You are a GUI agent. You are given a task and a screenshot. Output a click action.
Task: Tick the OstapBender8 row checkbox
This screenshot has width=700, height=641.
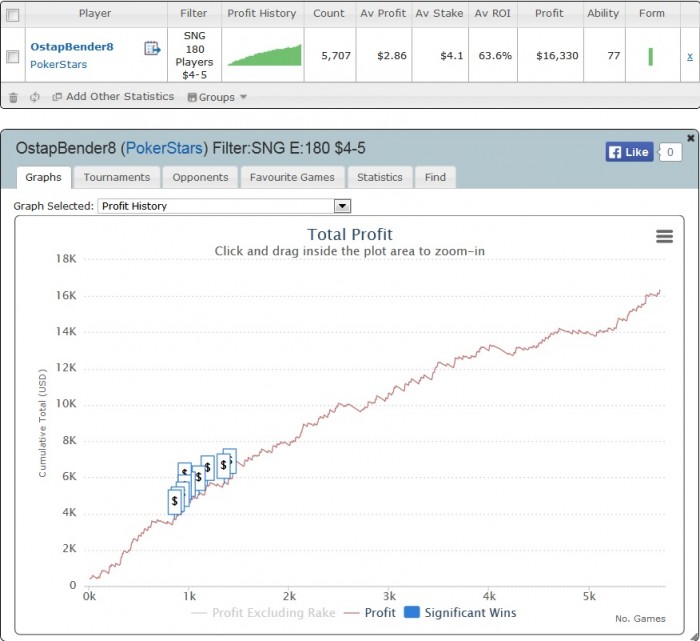(12, 56)
